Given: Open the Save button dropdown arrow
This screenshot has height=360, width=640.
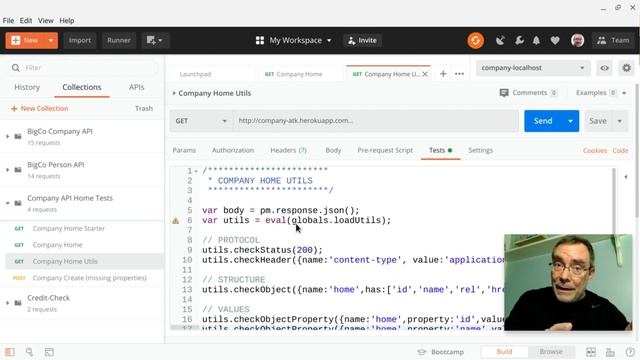Looking at the screenshot, I should click(620, 121).
